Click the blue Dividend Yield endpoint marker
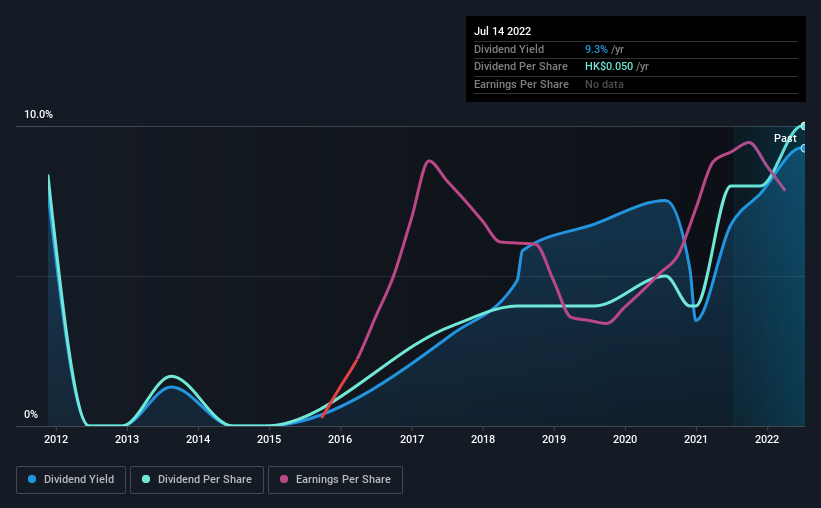 (x=804, y=149)
